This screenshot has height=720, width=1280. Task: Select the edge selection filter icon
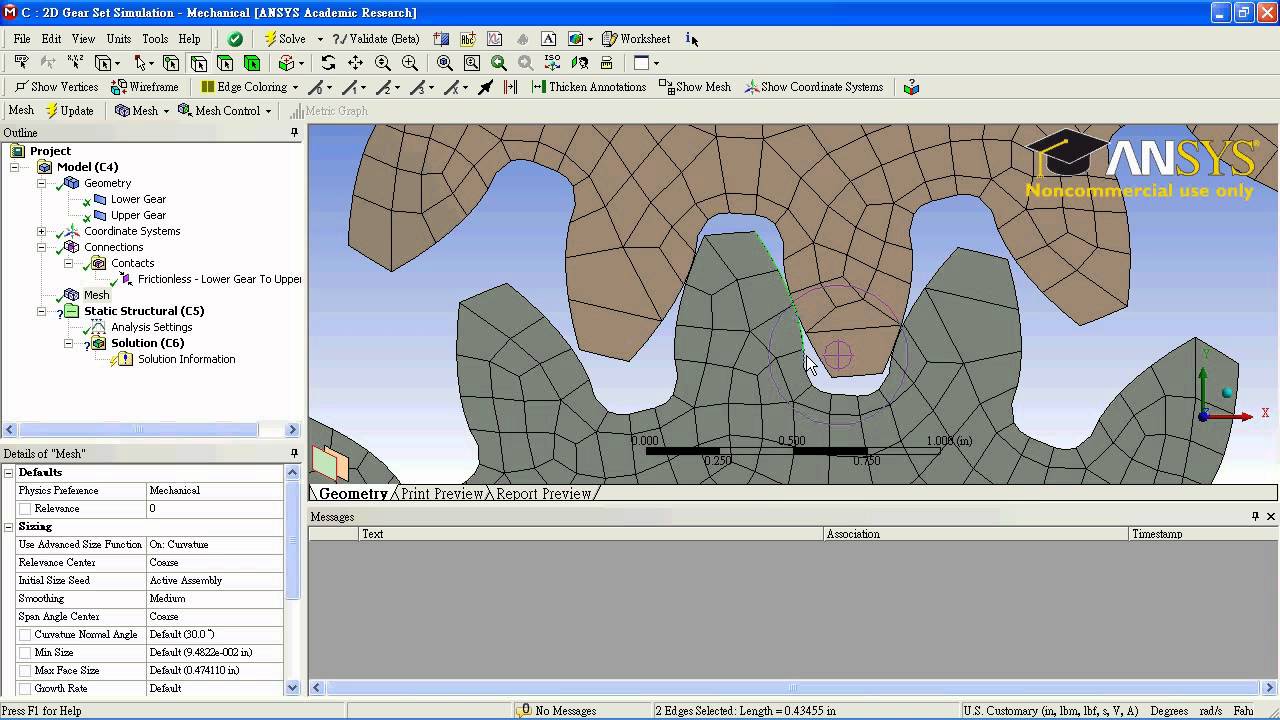click(x=198, y=63)
